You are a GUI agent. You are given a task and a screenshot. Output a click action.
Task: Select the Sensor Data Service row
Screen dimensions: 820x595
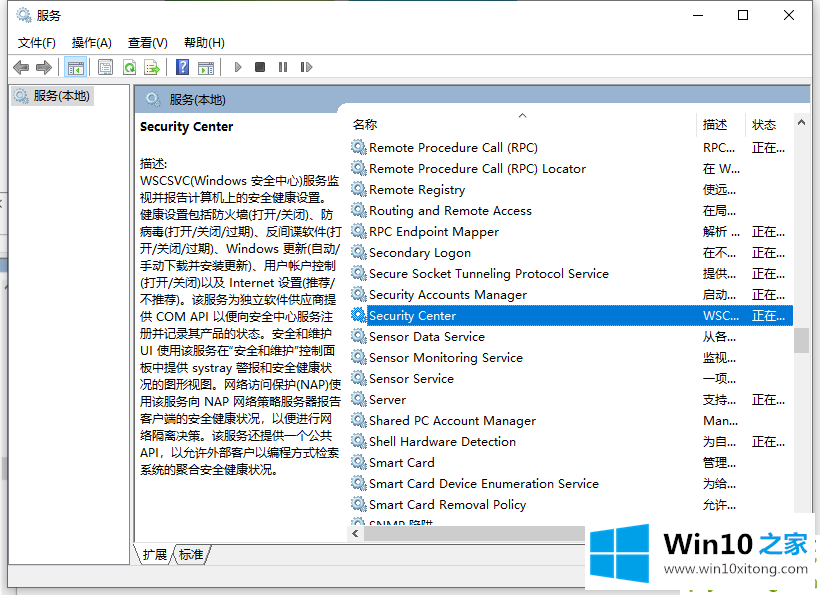click(571, 337)
